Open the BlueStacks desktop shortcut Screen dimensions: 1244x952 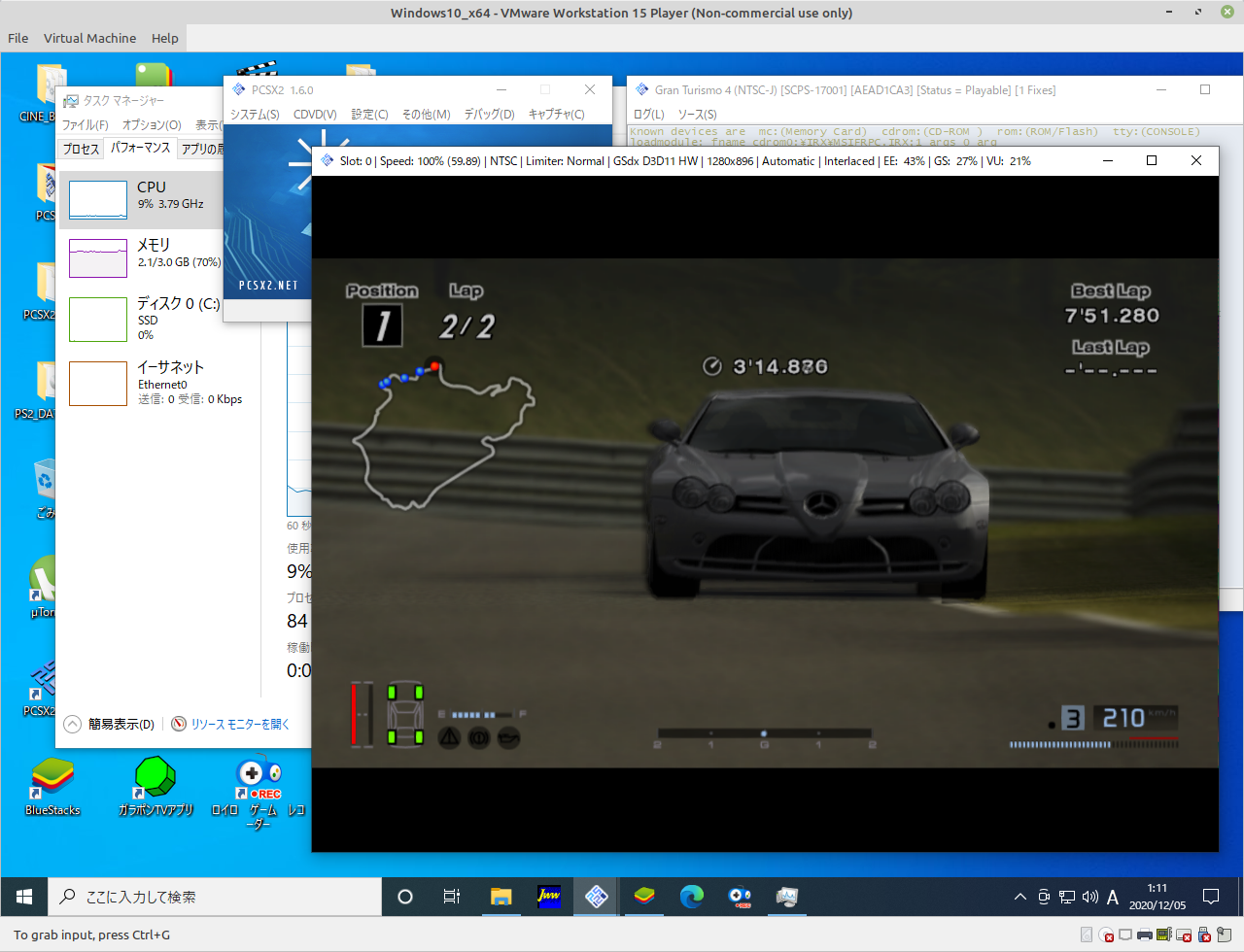pyautogui.click(x=52, y=787)
